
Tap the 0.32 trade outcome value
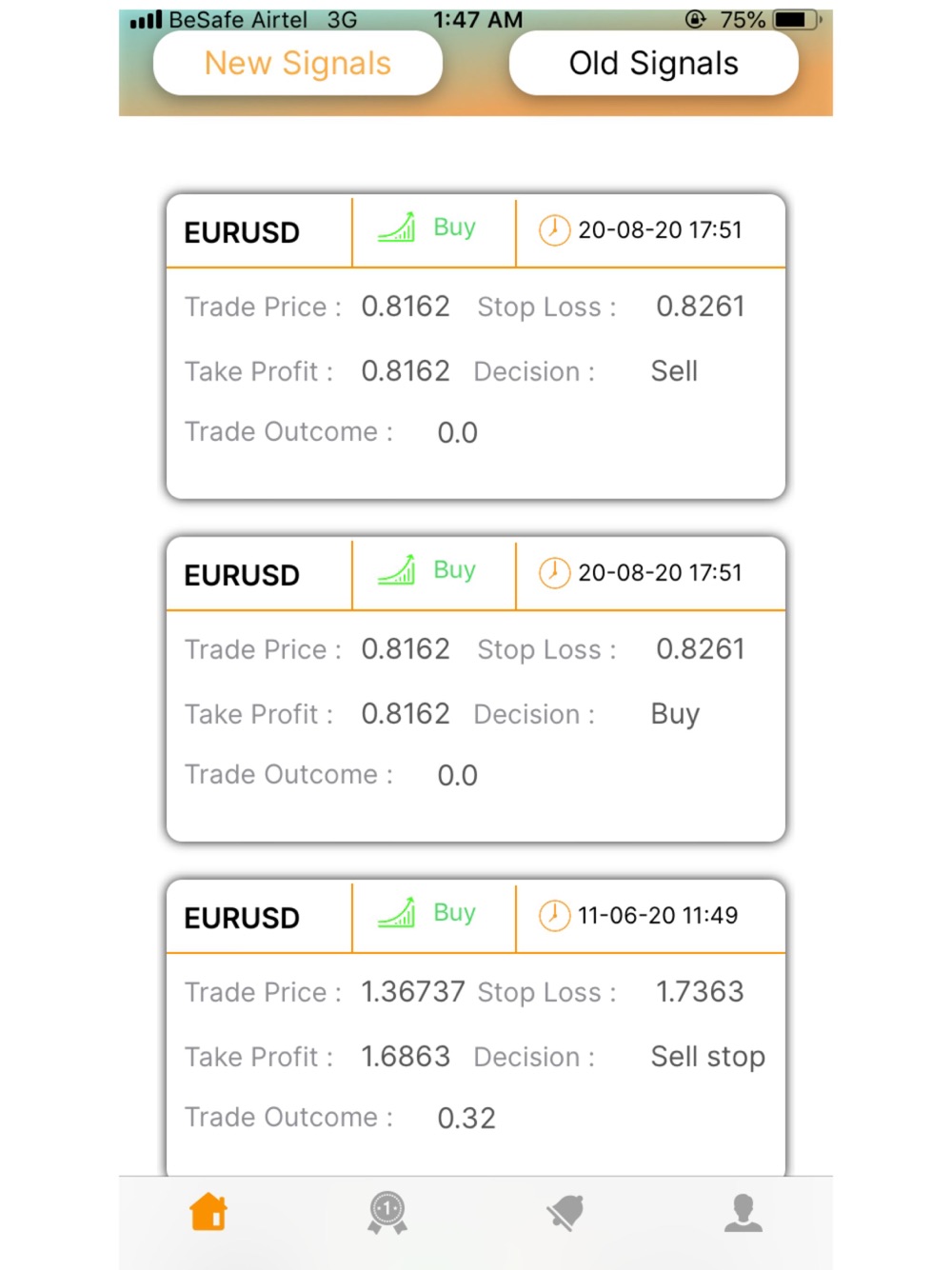coord(466,1118)
